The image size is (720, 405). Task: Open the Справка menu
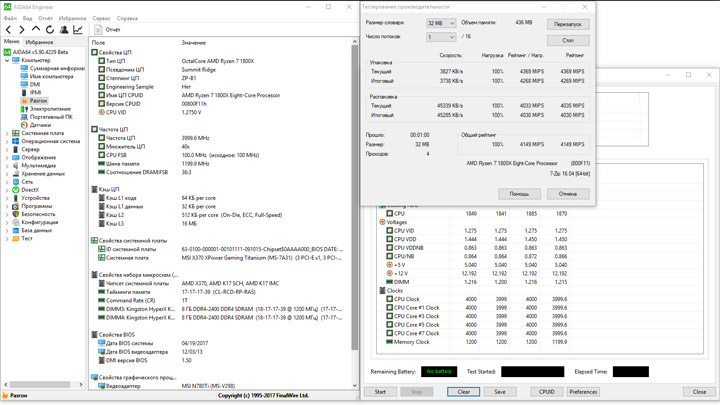click(127, 18)
